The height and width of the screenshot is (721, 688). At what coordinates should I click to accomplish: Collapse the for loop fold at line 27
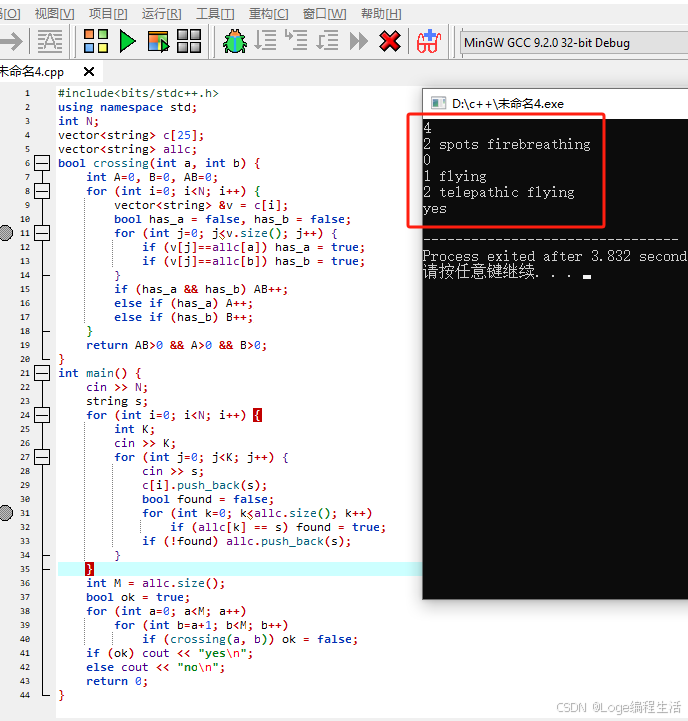[x=42, y=457]
